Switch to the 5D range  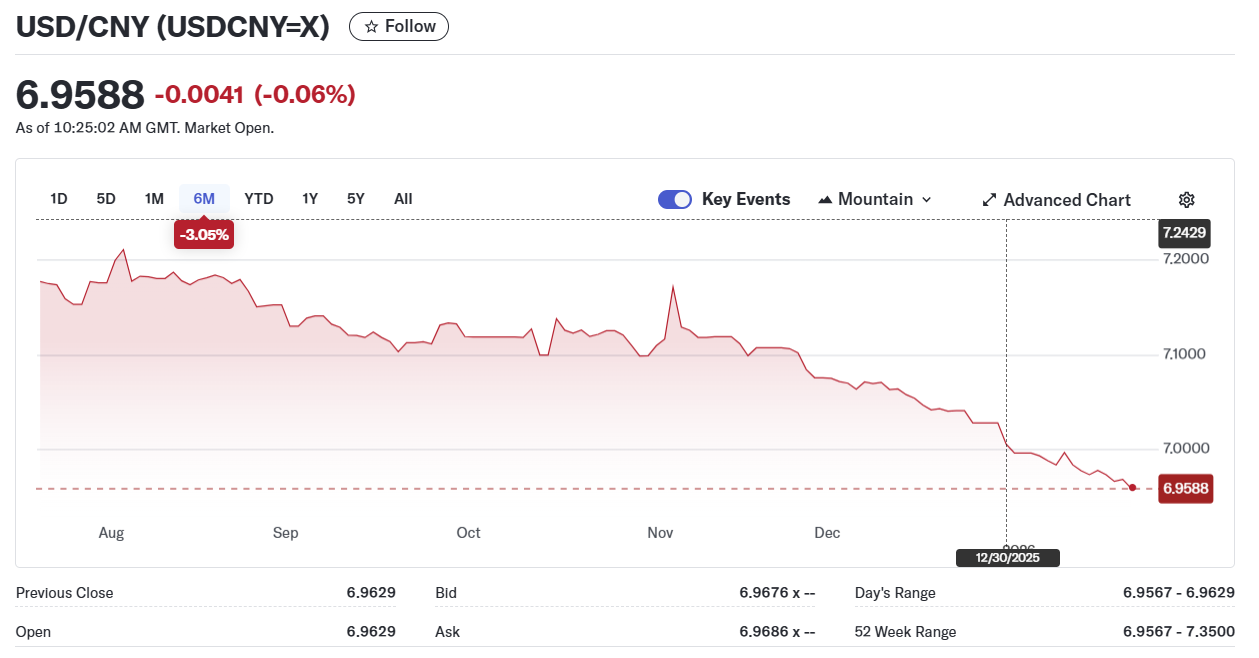[x=106, y=199]
